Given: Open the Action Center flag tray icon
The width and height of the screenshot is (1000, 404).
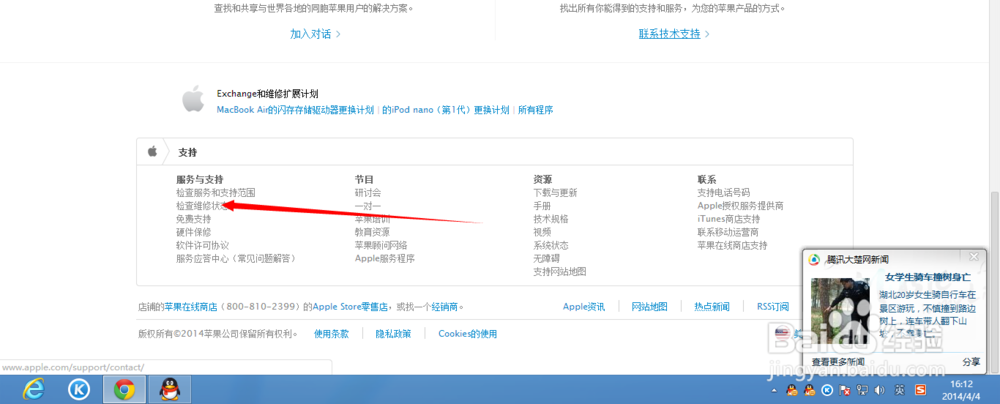Looking at the screenshot, I should [x=844, y=390].
